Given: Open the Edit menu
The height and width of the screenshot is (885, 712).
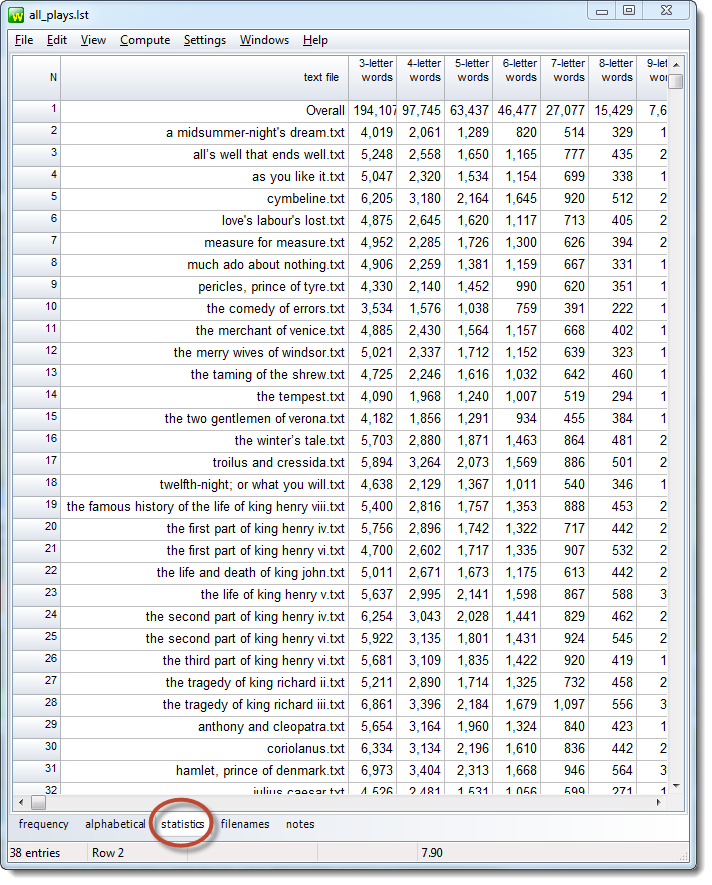Looking at the screenshot, I should [x=57, y=40].
